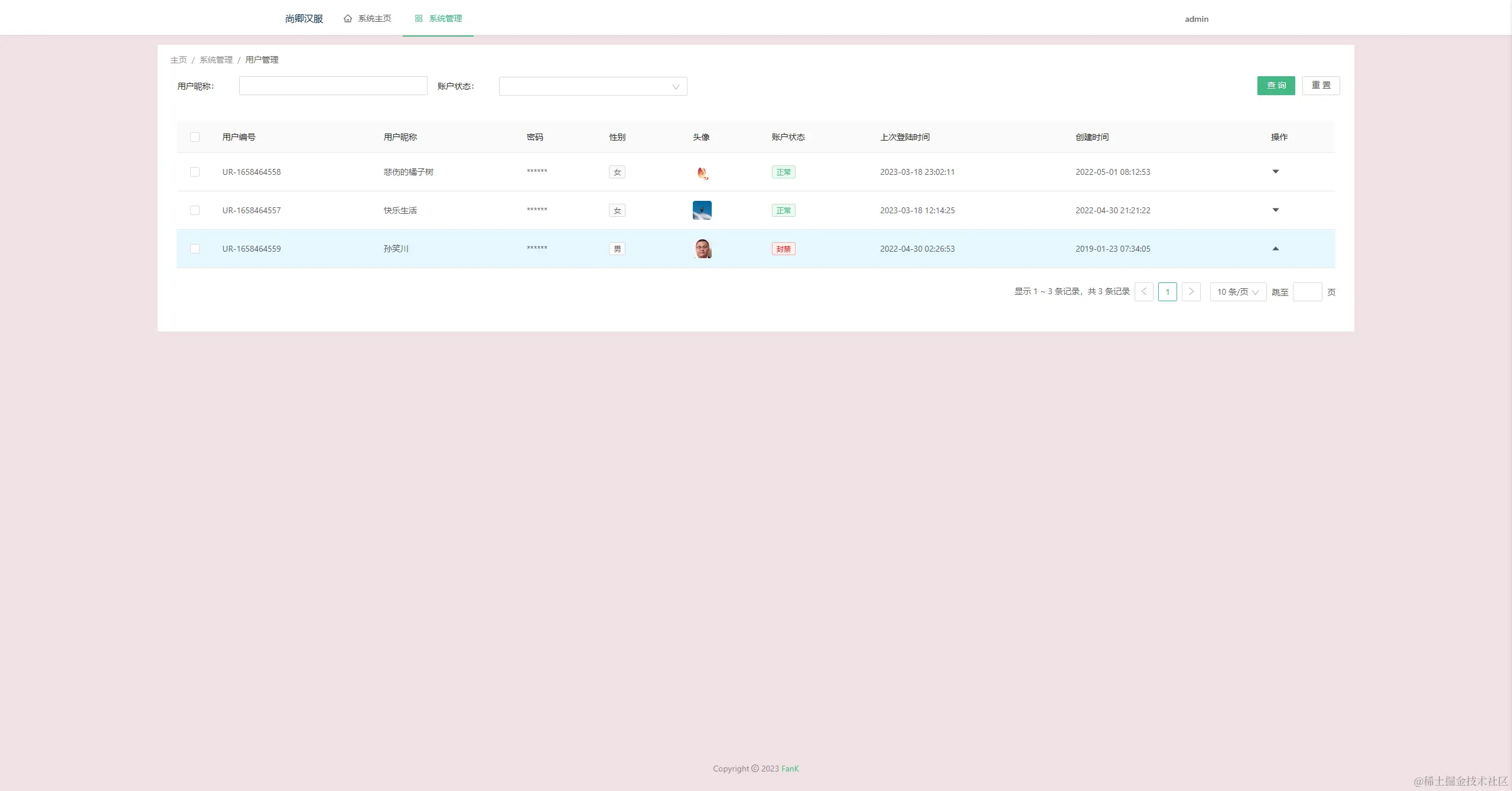Open the 10 条/页 page size dropdown
The width and height of the screenshot is (1512, 791).
(x=1237, y=292)
